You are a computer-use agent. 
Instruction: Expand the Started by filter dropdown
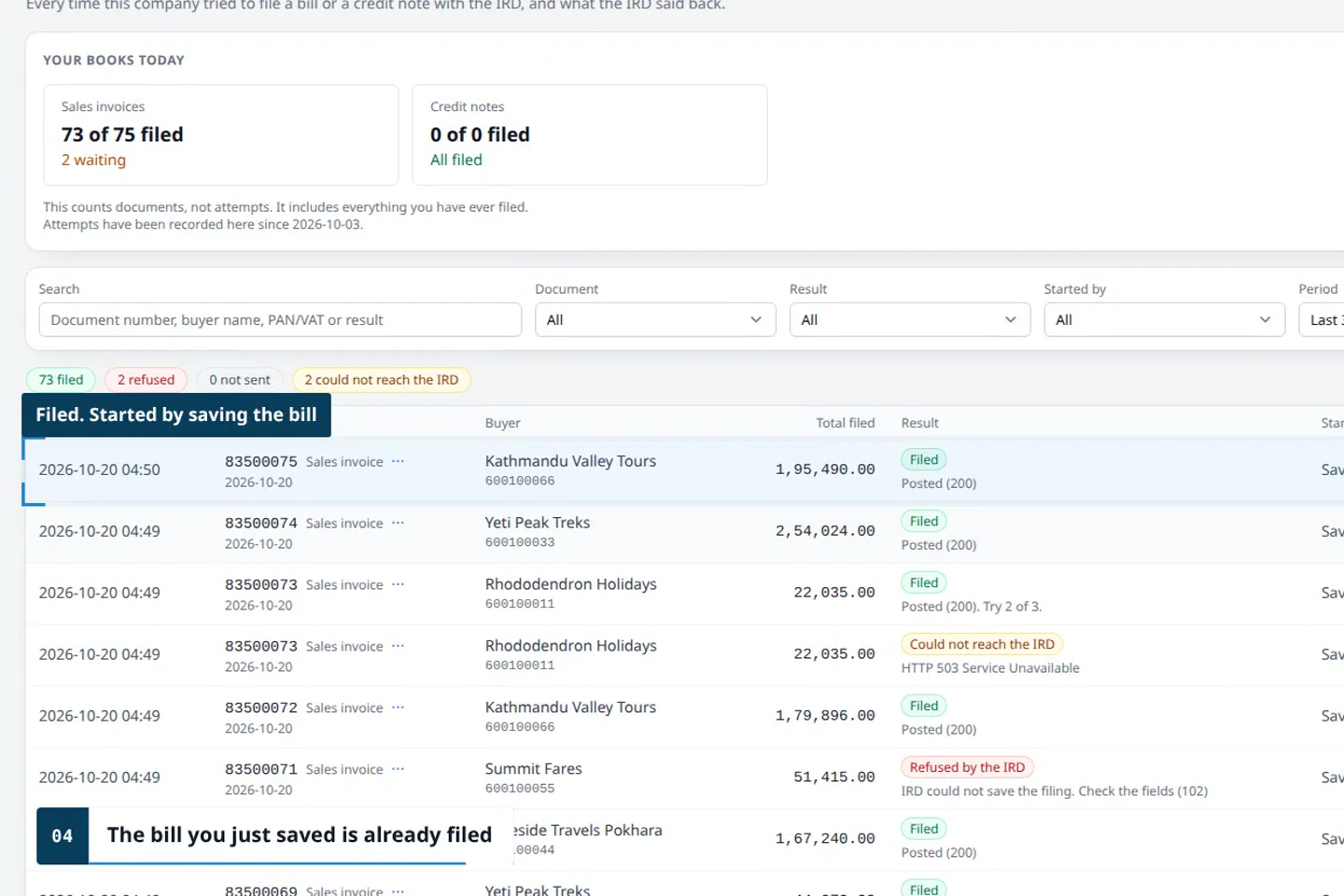[x=1165, y=320]
